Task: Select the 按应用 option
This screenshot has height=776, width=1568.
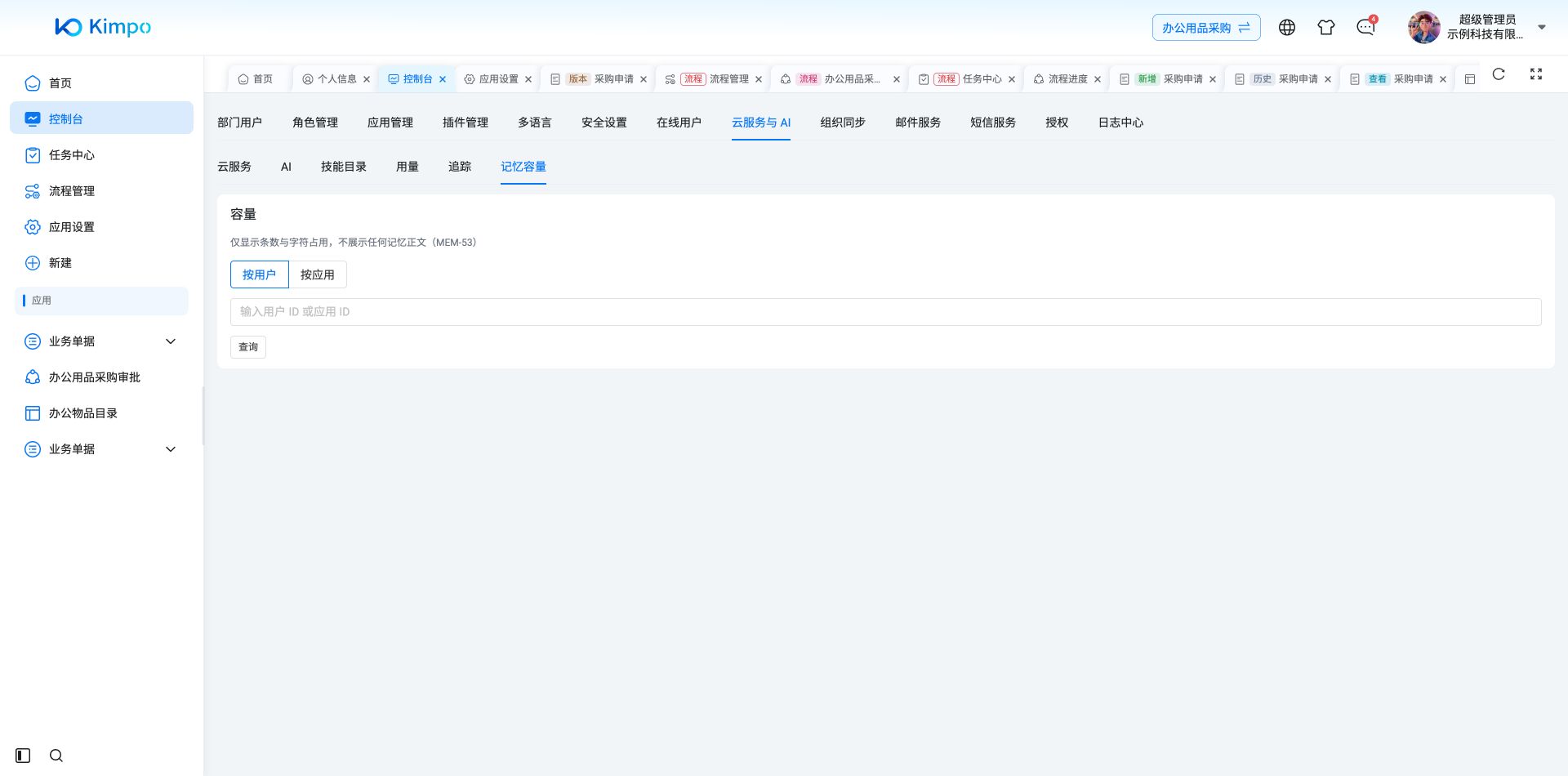Action: pyautogui.click(x=318, y=274)
